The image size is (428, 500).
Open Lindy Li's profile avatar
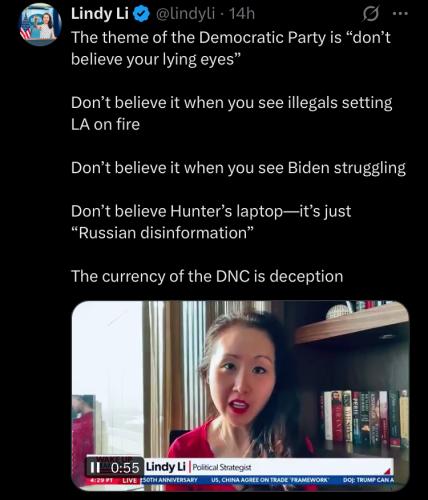(41, 24)
